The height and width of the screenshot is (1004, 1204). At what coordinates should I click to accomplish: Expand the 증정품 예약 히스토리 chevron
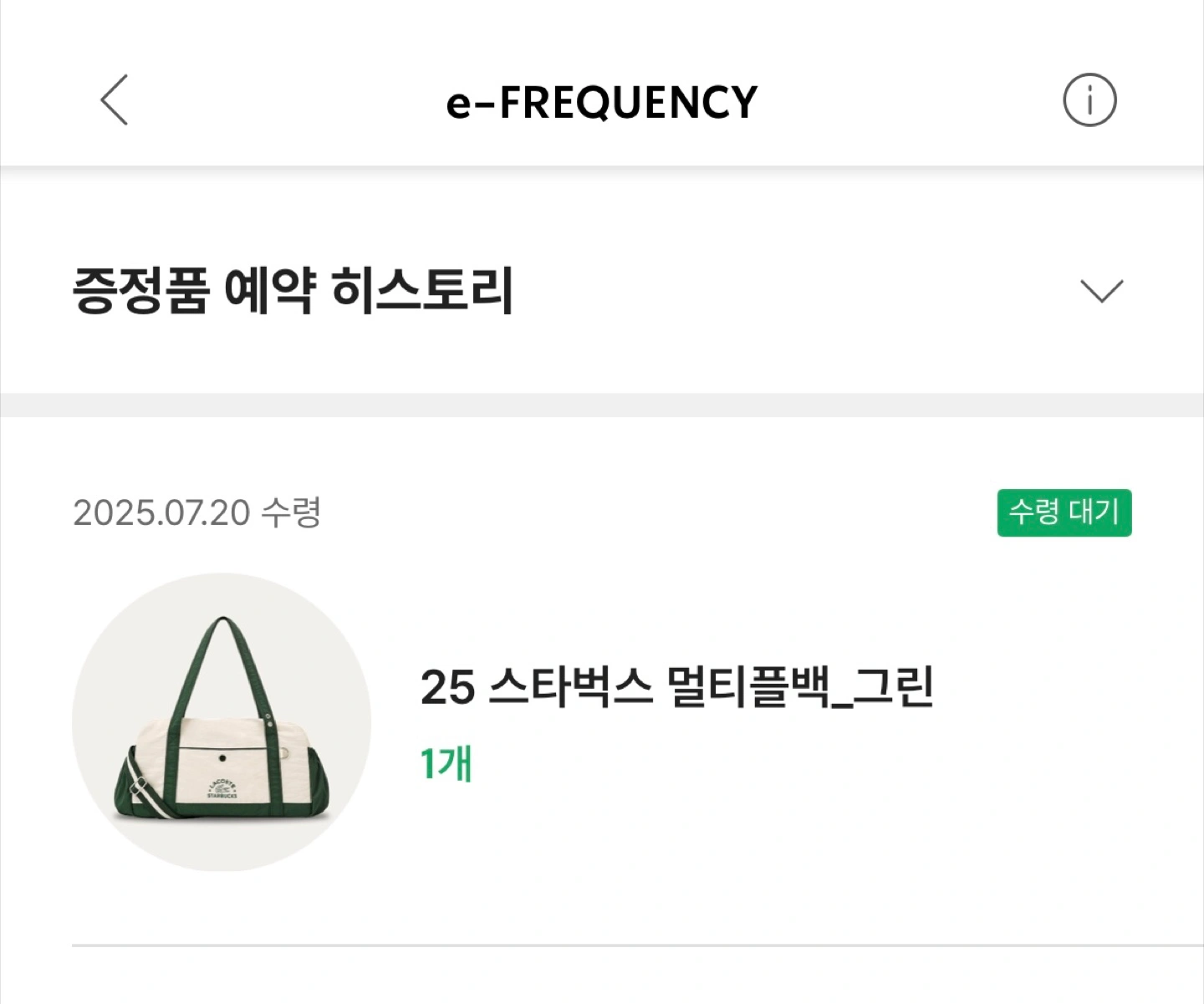1101,291
